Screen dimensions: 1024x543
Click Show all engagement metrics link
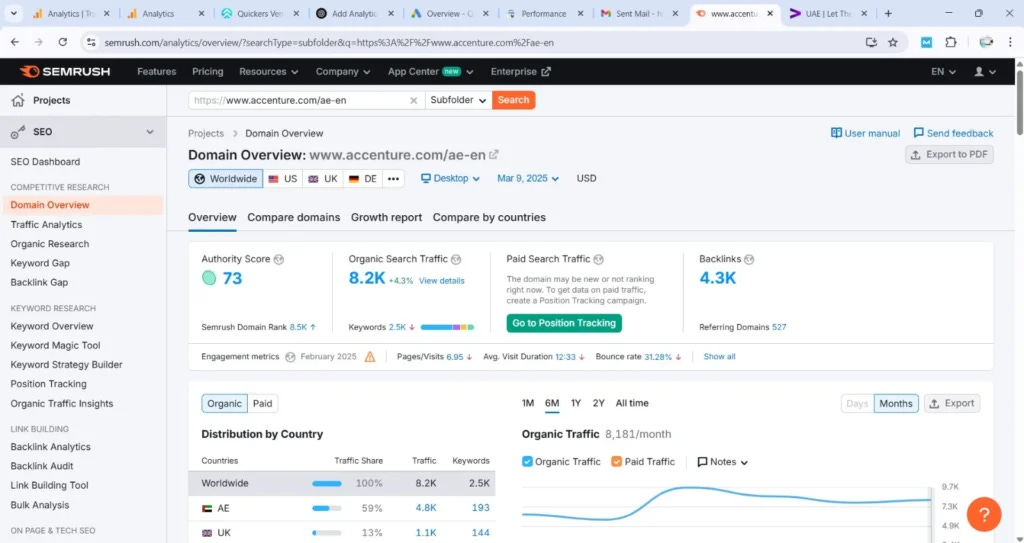(x=719, y=357)
